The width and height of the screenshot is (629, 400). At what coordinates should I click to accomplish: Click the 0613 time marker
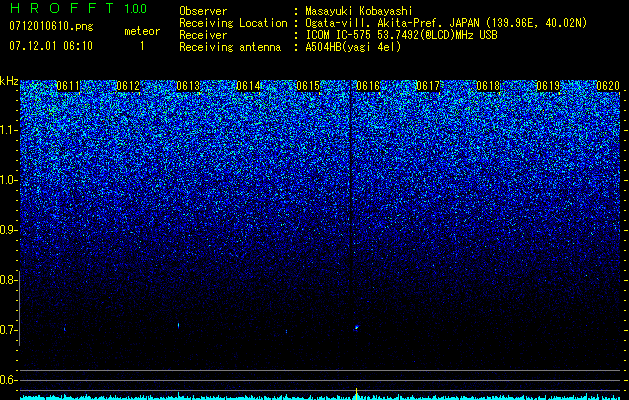point(188,86)
